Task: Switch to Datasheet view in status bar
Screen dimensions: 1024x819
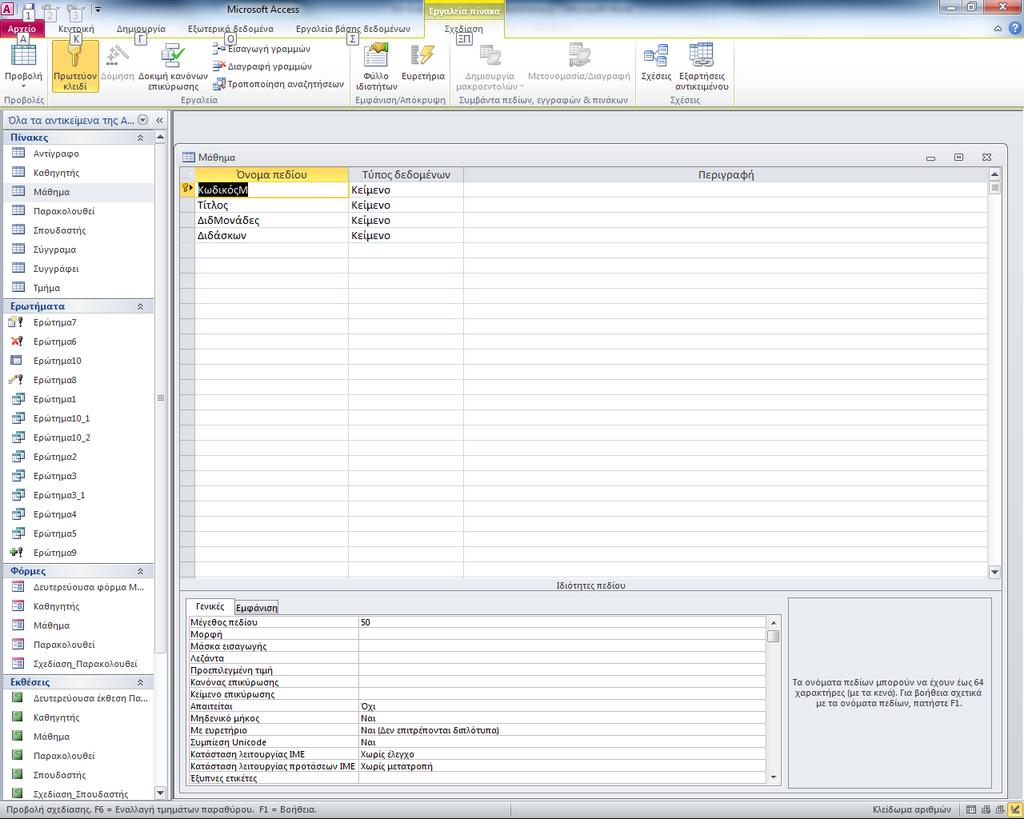Action: (x=971, y=810)
